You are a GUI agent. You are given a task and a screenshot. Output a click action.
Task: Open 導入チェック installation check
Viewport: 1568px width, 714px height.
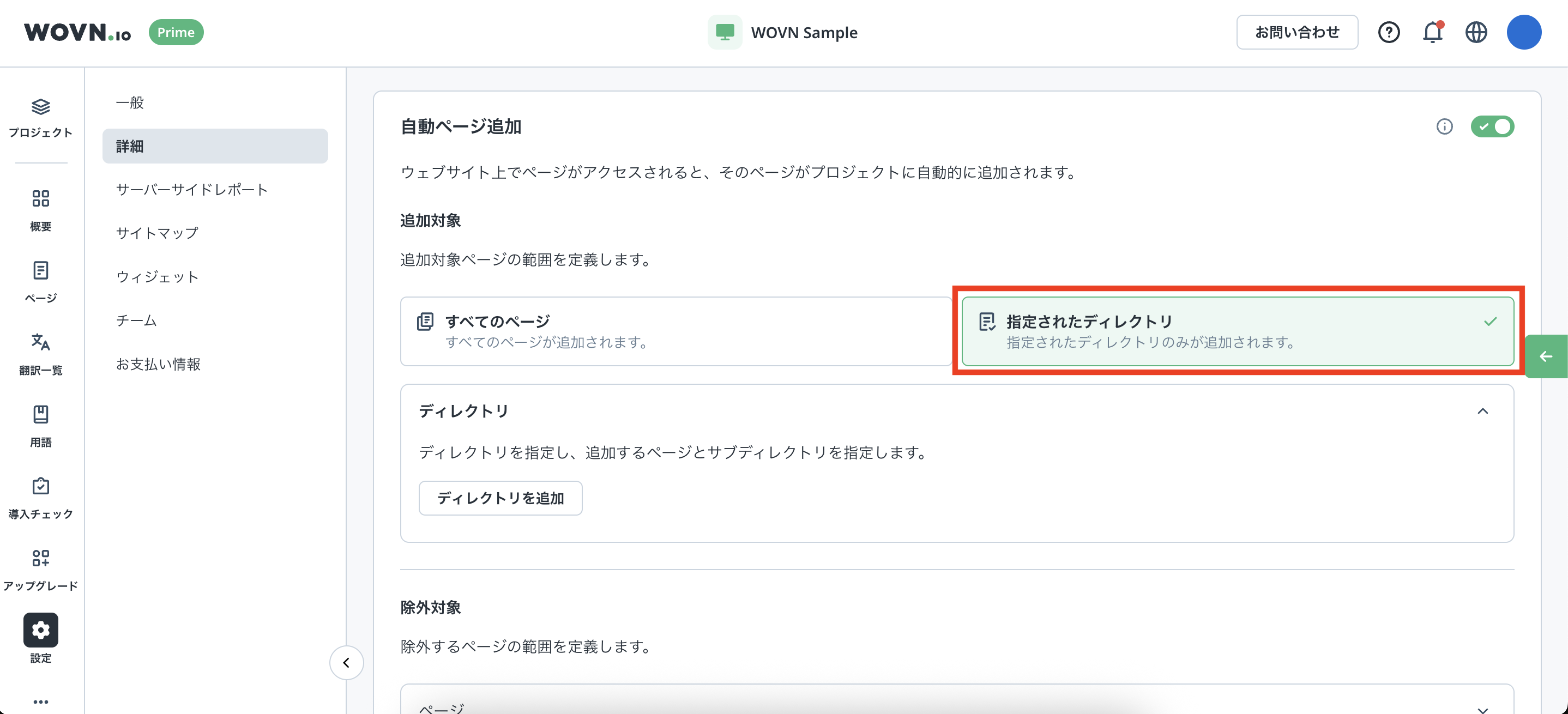(40, 486)
